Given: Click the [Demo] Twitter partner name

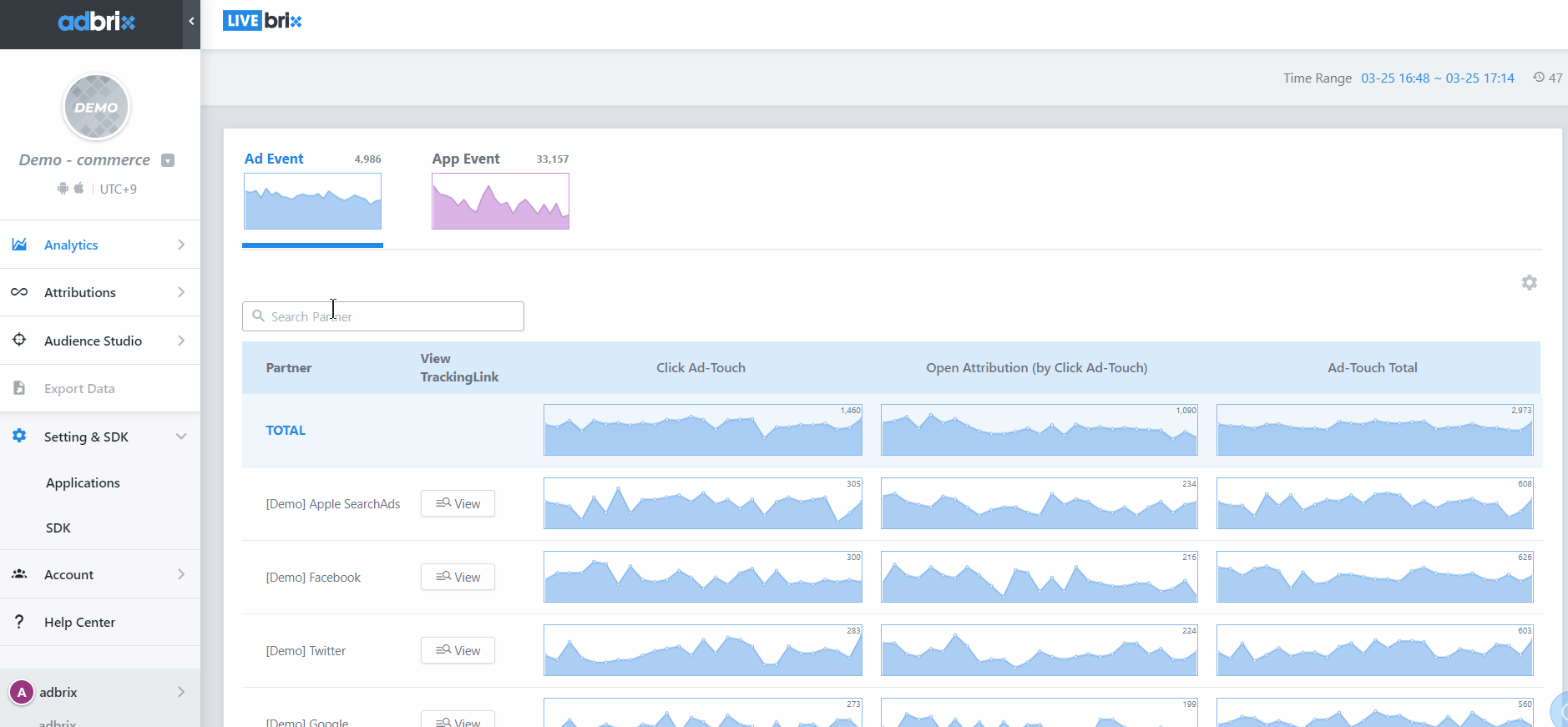Looking at the screenshot, I should tap(306, 650).
